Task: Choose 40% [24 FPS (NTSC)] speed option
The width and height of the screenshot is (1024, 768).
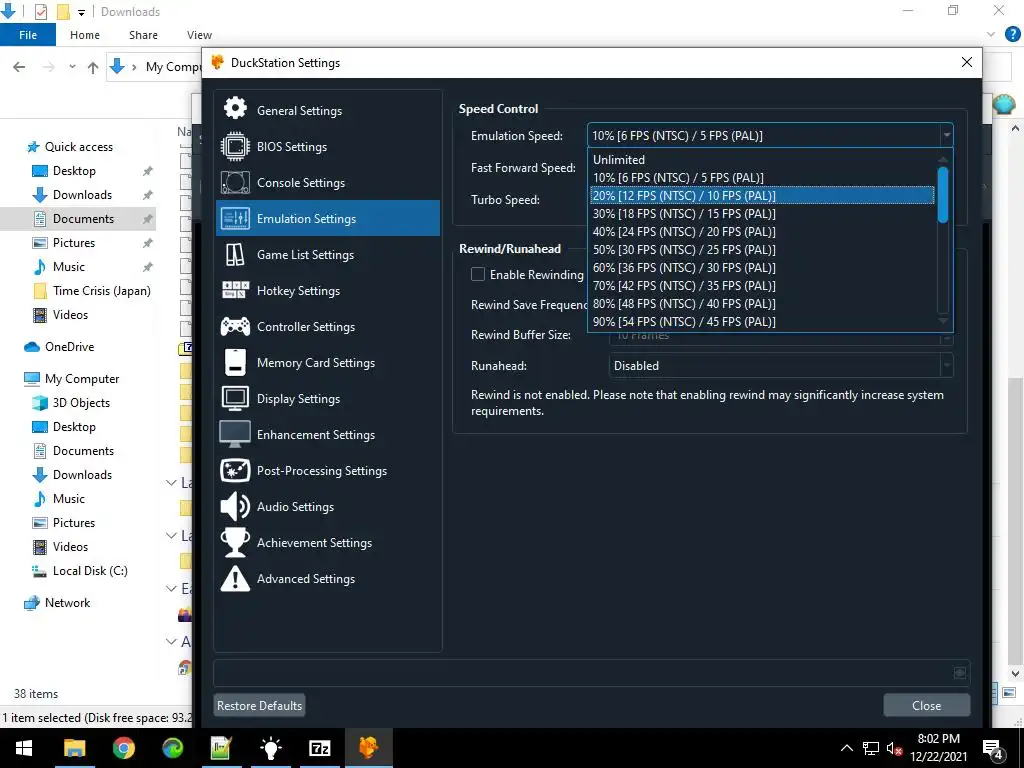Action: (763, 231)
